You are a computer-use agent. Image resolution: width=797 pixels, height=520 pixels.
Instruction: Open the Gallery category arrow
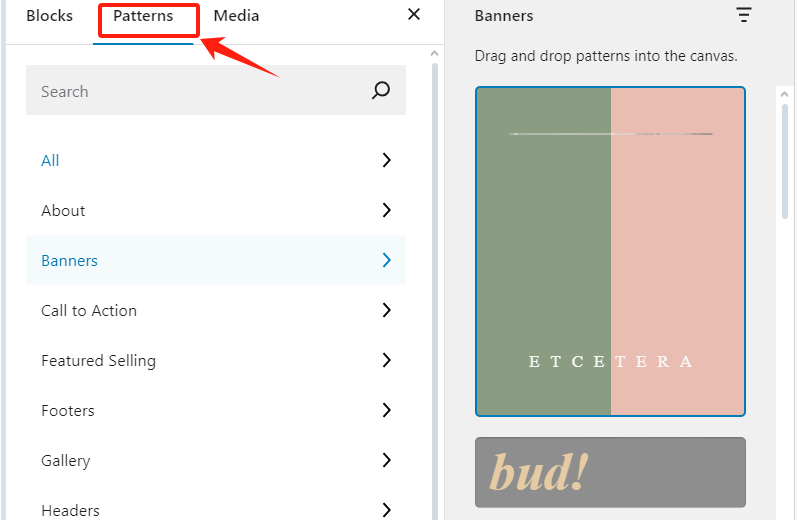(387, 460)
